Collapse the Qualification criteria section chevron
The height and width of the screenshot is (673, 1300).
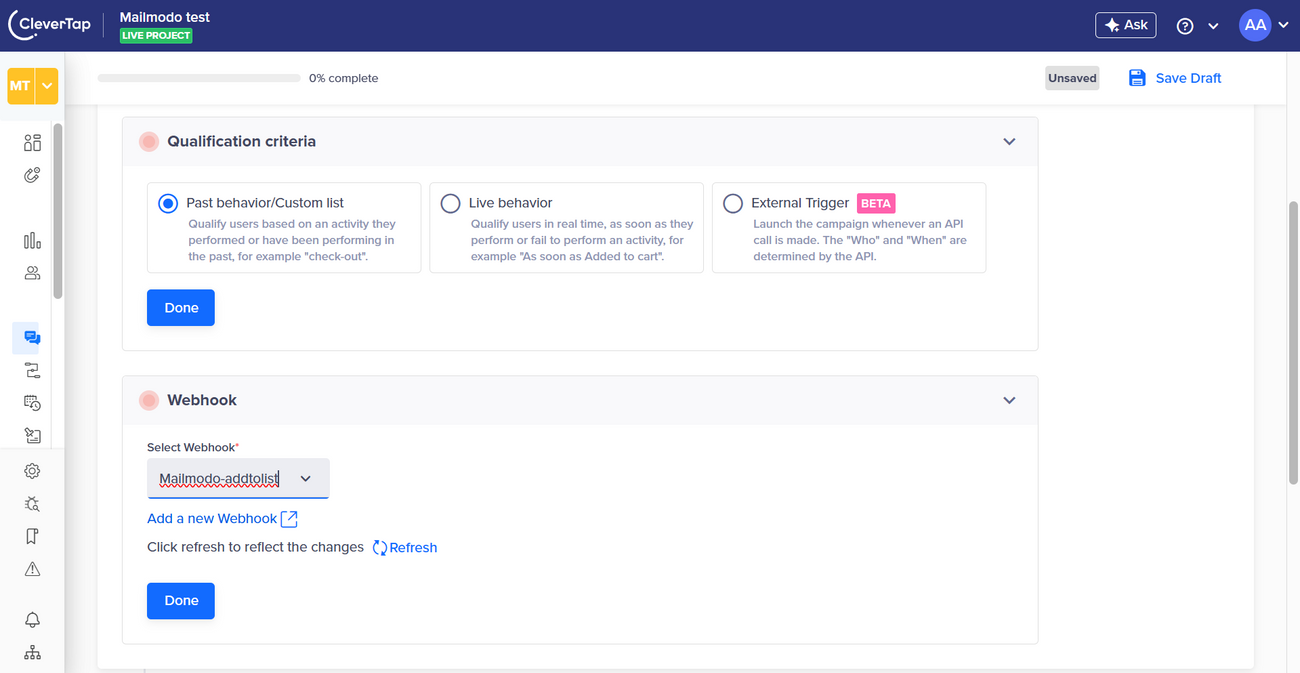pos(1009,142)
